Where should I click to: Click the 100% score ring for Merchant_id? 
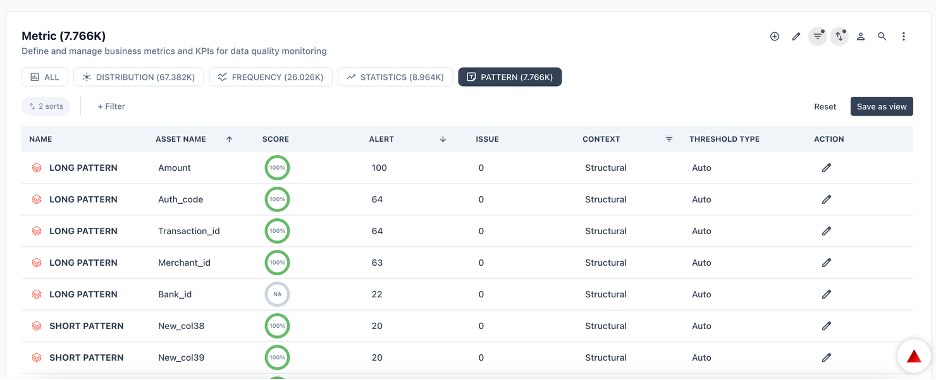[x=277, y=262]
